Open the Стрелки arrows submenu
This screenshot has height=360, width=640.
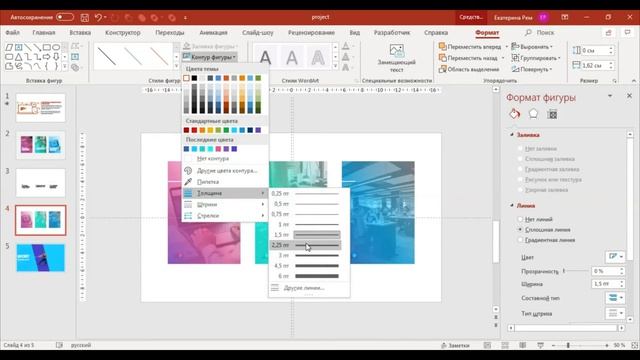(x=225, y=216)
